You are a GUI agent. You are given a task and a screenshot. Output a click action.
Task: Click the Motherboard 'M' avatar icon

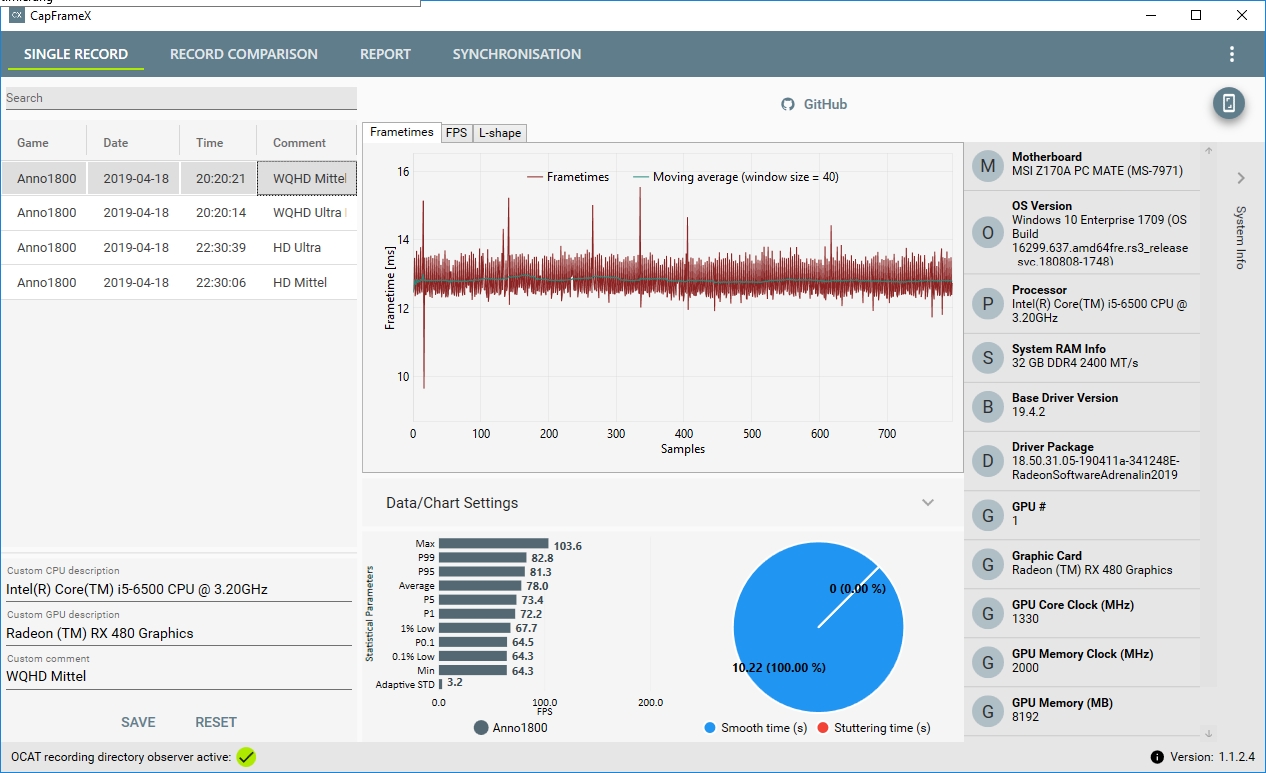988,165
